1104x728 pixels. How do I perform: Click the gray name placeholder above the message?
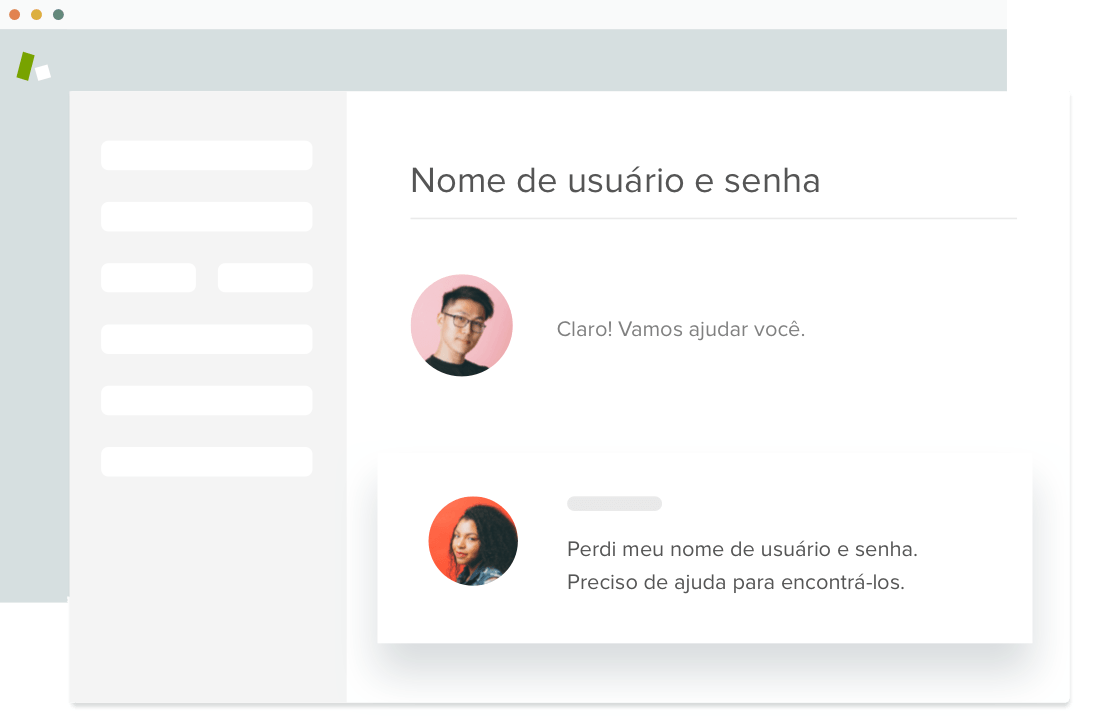click(615, 503)
